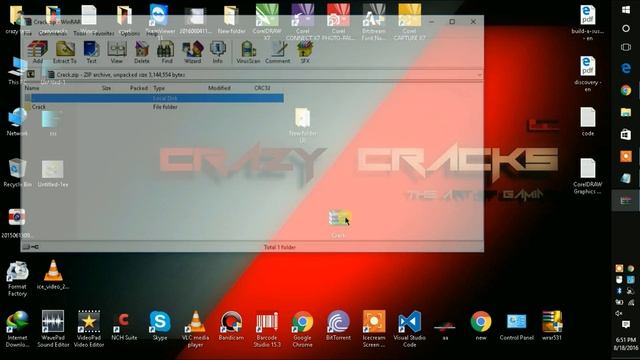This screenshot has height=360, width=640.
Task: Open File Explorer from the taskbar
Action: pos(626,112)
